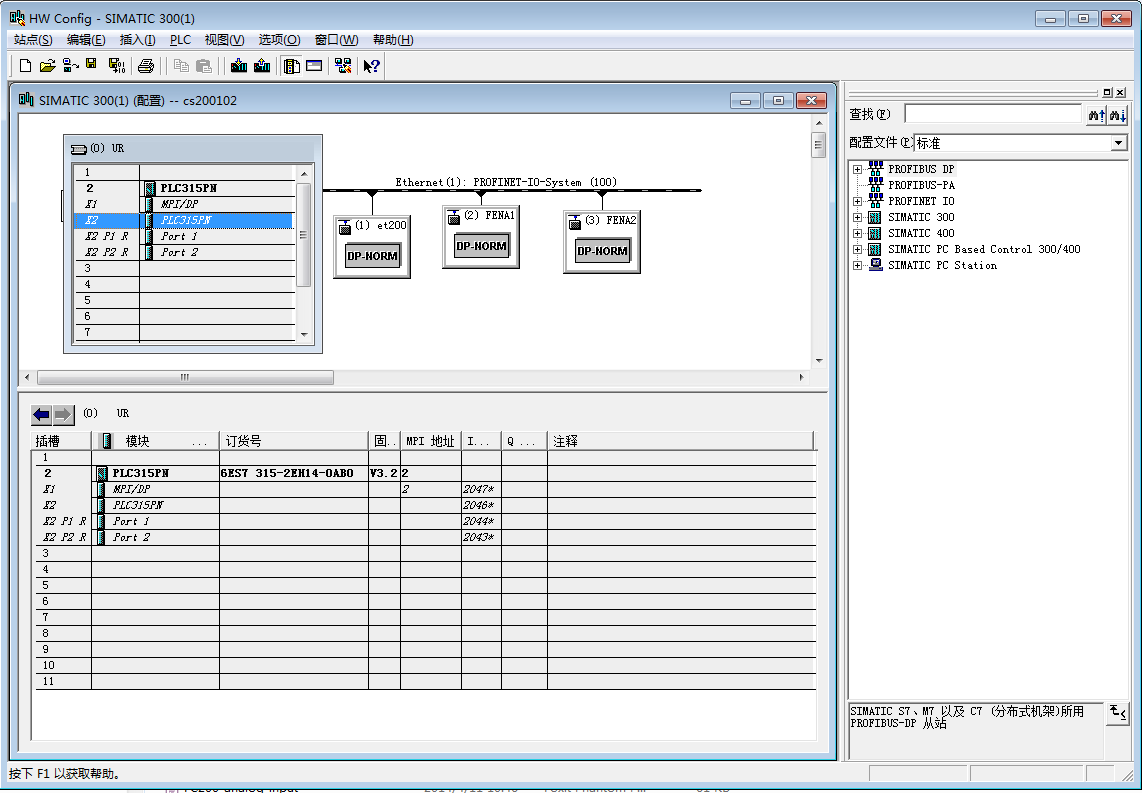Click the address overview window icon
Screen dimensions: 1142x793
(x=314, y=66)
